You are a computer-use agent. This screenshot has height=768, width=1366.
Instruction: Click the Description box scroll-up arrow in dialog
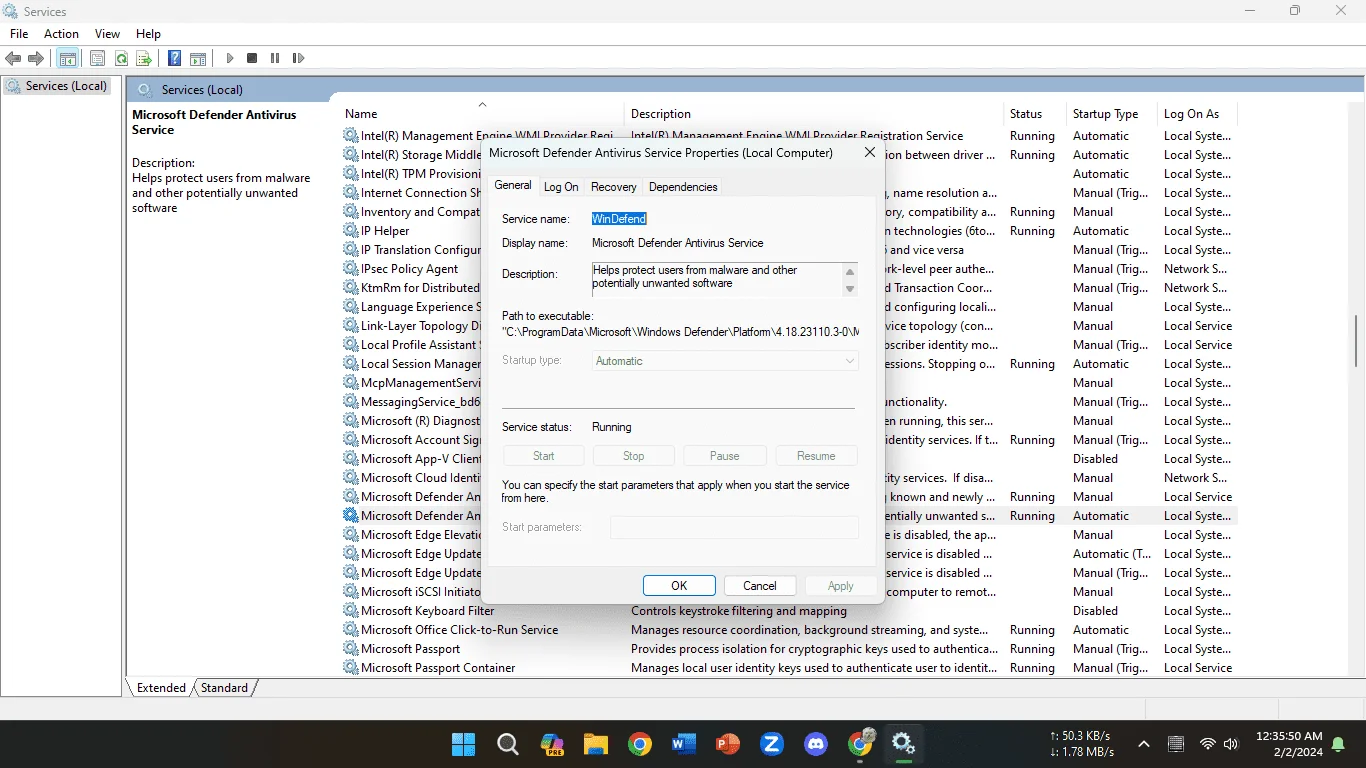pyautogui.click(x=850, y=271)
